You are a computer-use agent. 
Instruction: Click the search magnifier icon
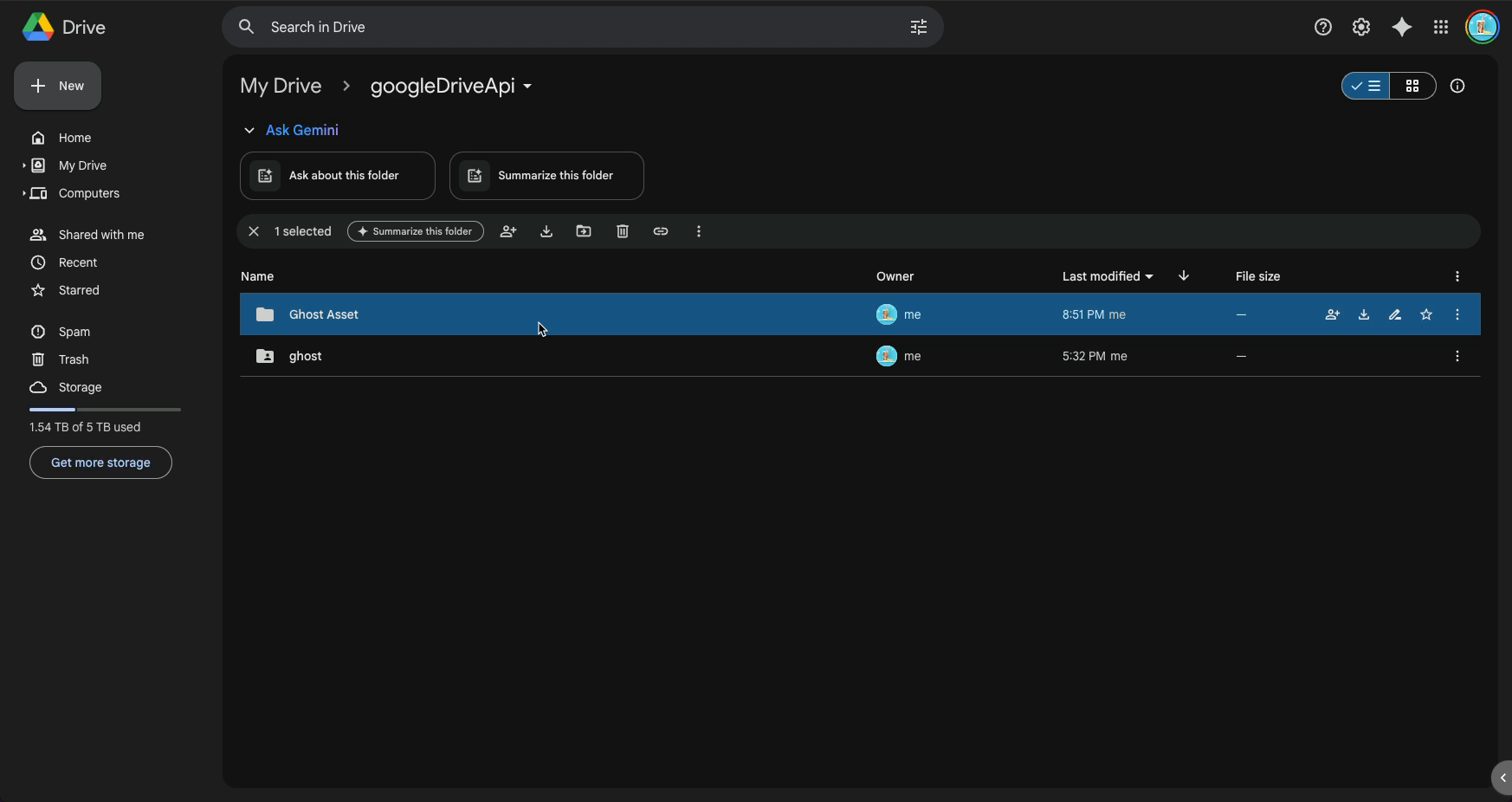[247, 27]
